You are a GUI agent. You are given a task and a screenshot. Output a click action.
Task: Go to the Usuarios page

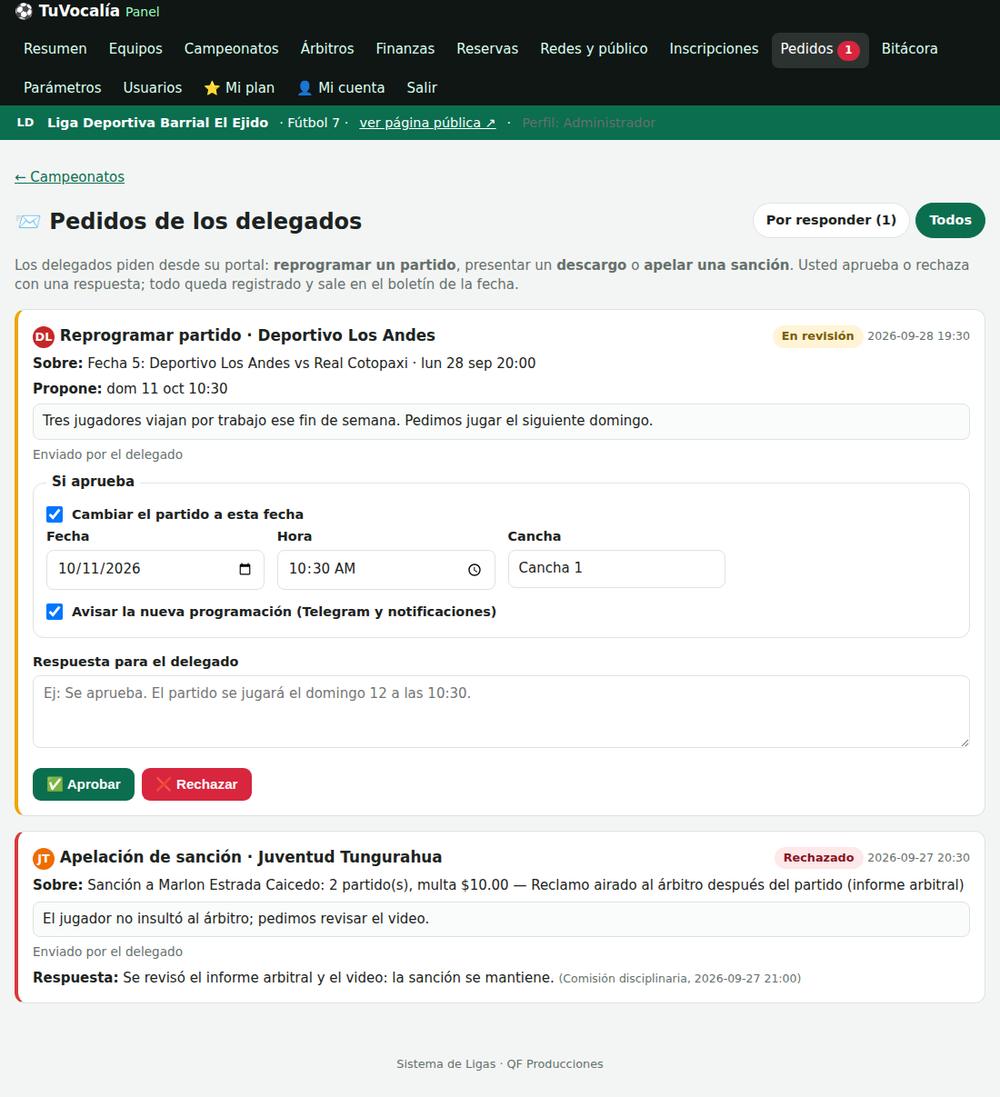[x=153, y=88]
